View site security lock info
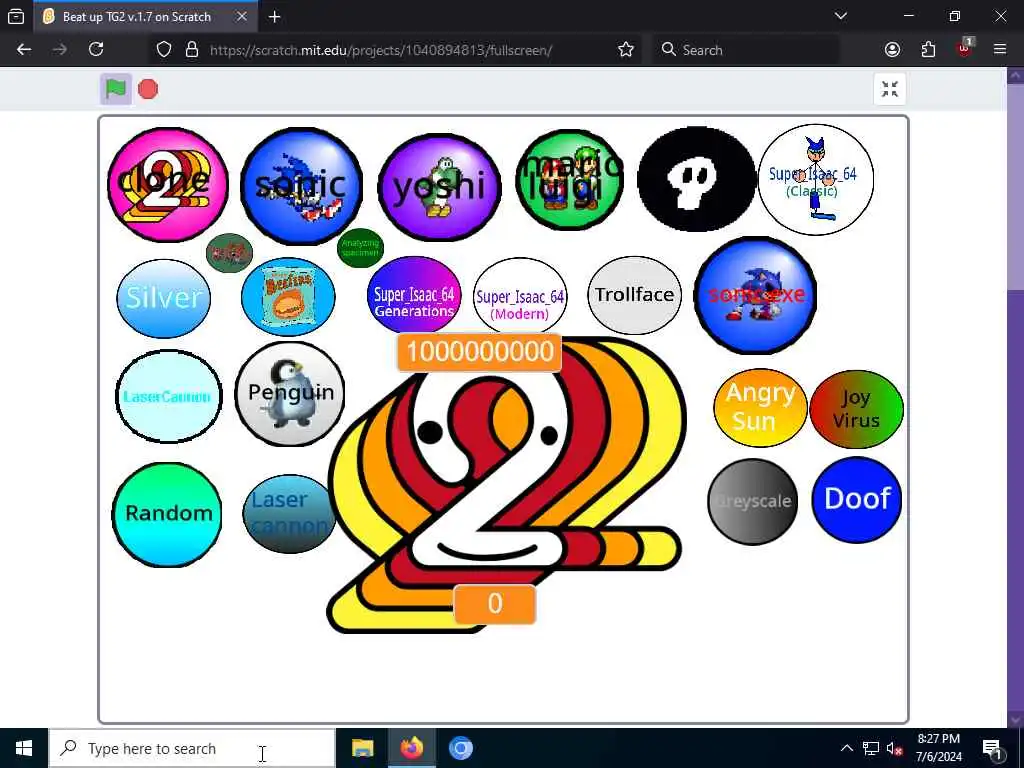Viewport: 1024px width, 768px height. tap(192, 50)
